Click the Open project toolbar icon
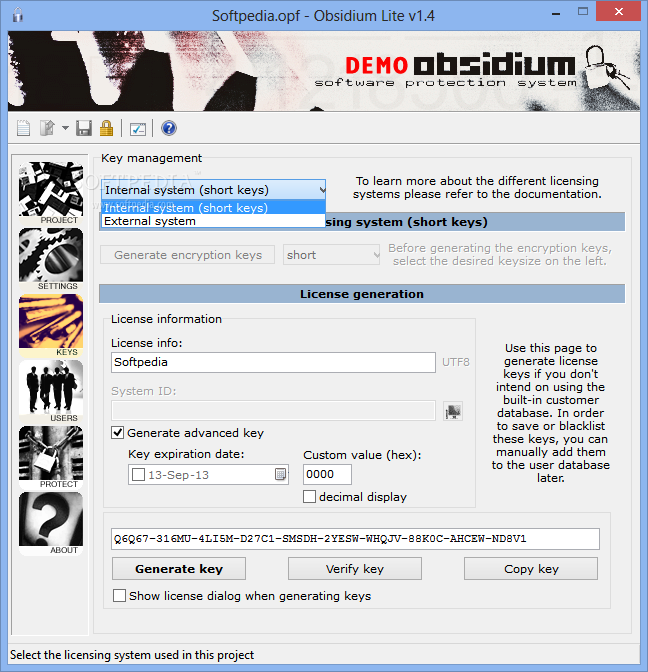This screenshot has height=672, width=648. click(48, 128)
